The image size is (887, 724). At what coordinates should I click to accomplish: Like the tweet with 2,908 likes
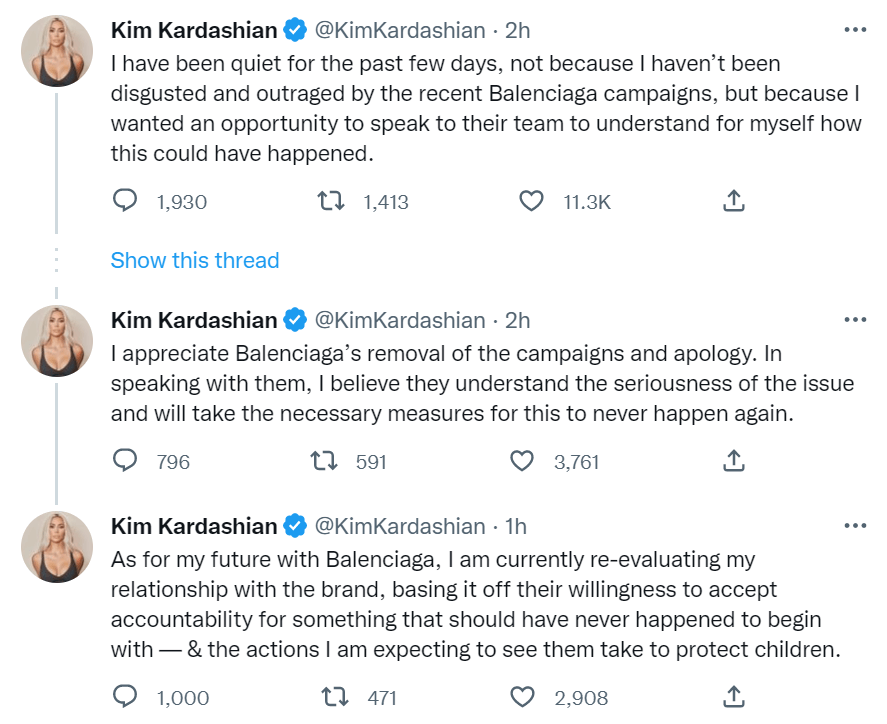tap(522, 697)
